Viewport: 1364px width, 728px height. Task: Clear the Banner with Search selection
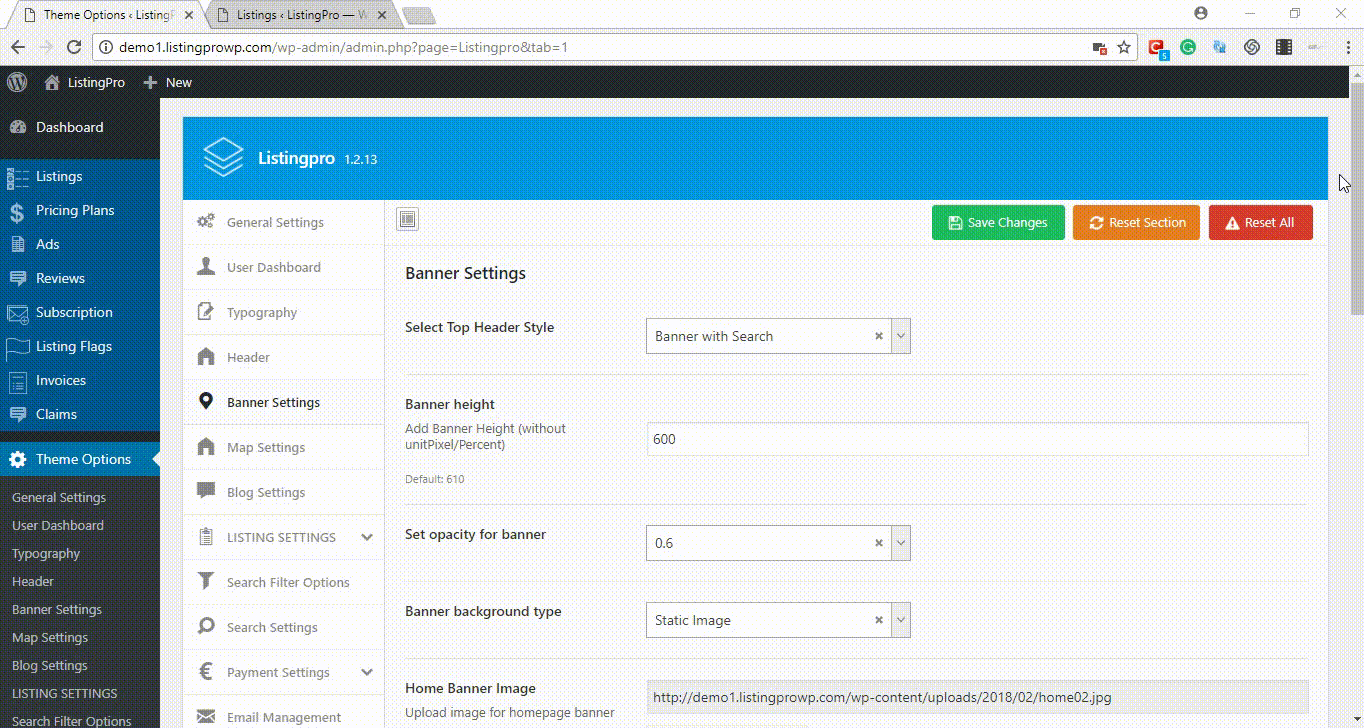pos(879,336)
